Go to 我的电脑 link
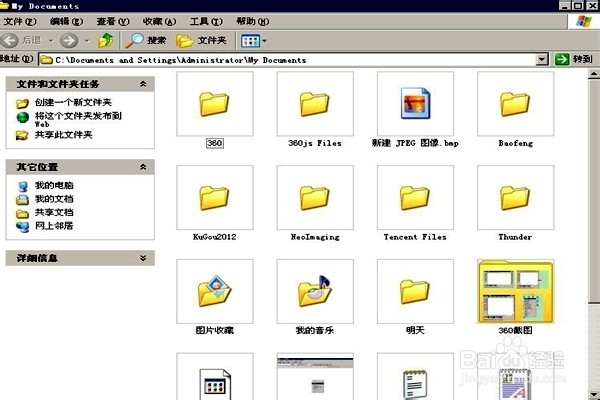Image resolution: width=600 pixels, height=400 pixels. point(54,185)
